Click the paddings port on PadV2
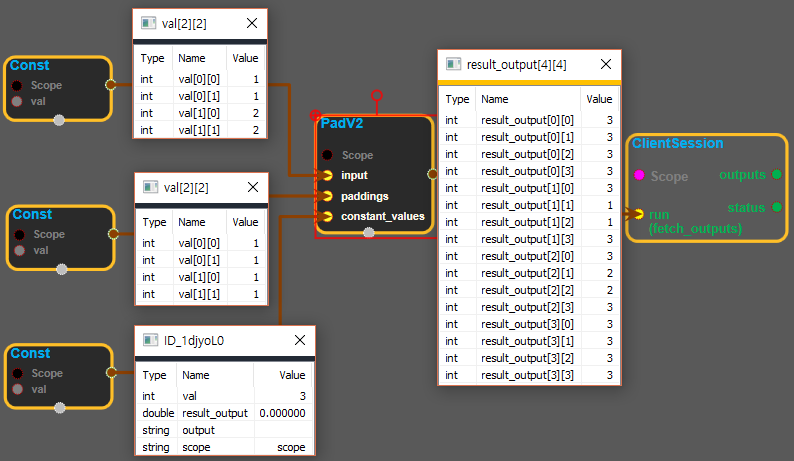Image resolution: width=794 pixels, height=461 pixels. (x=327, y=195)
